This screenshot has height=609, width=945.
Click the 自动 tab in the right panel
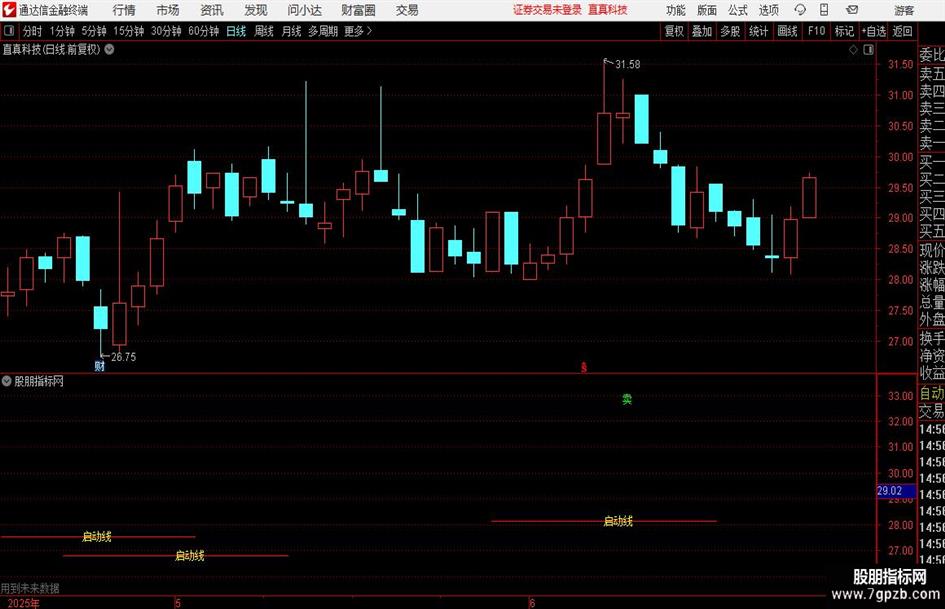932,393
